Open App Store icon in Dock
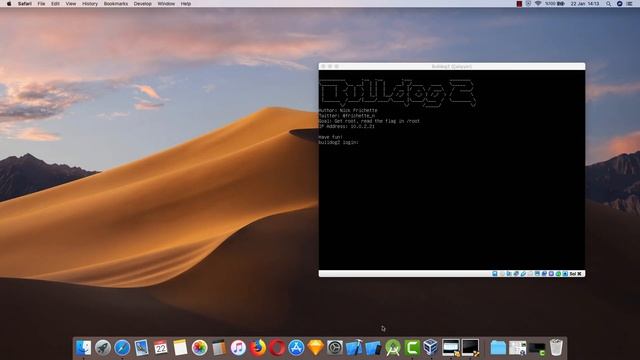This screenshot has height=360, width=640. (296, 348)
